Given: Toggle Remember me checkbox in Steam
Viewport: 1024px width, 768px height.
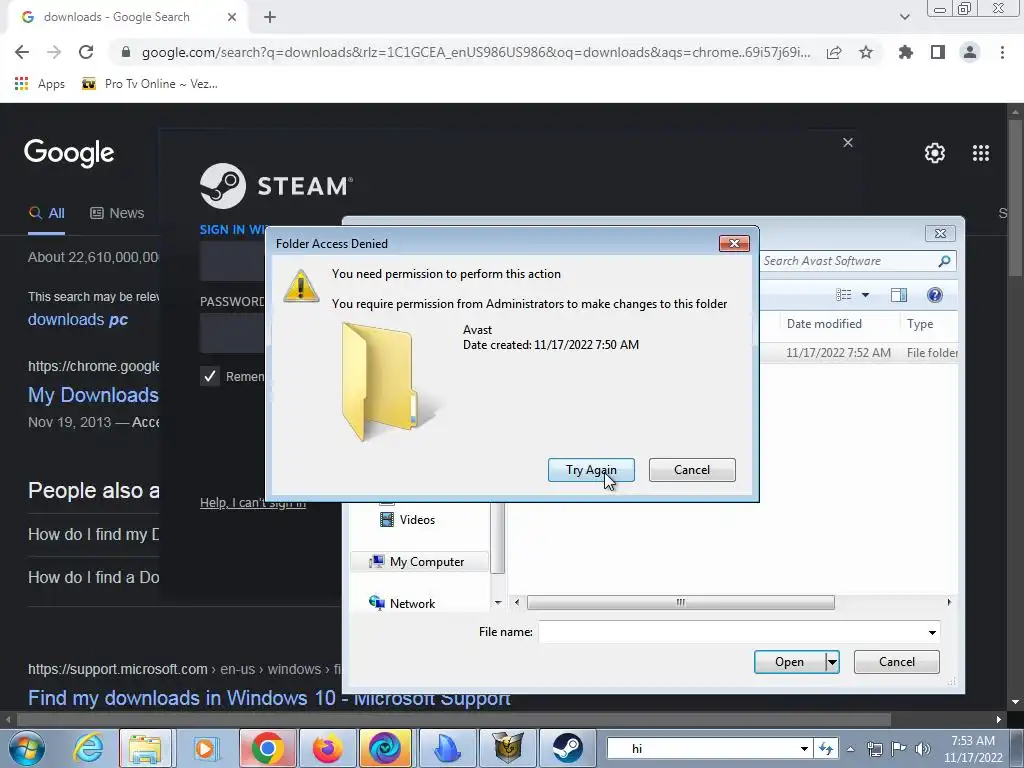Looking at the screenshot, I should click(210, 376).
